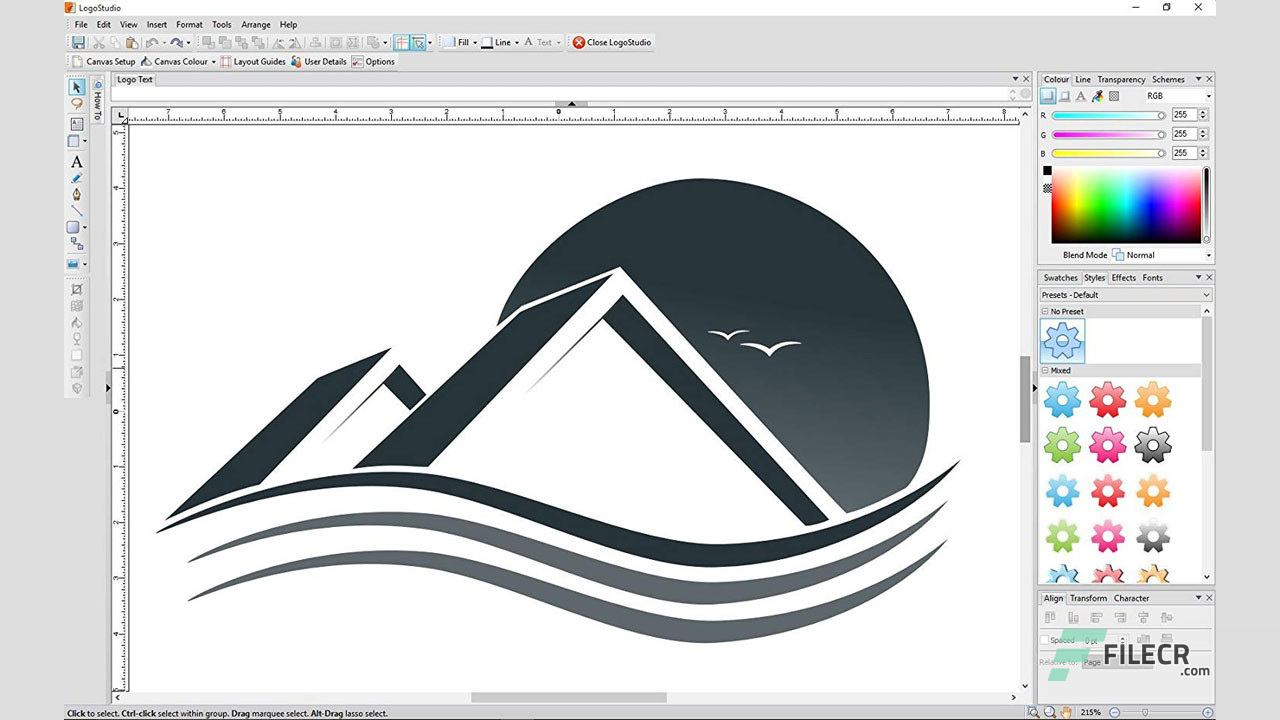Click the colour picker eyedropper icon
The height and width of the screenshot is (720, 1280).
pos(1097,96)
